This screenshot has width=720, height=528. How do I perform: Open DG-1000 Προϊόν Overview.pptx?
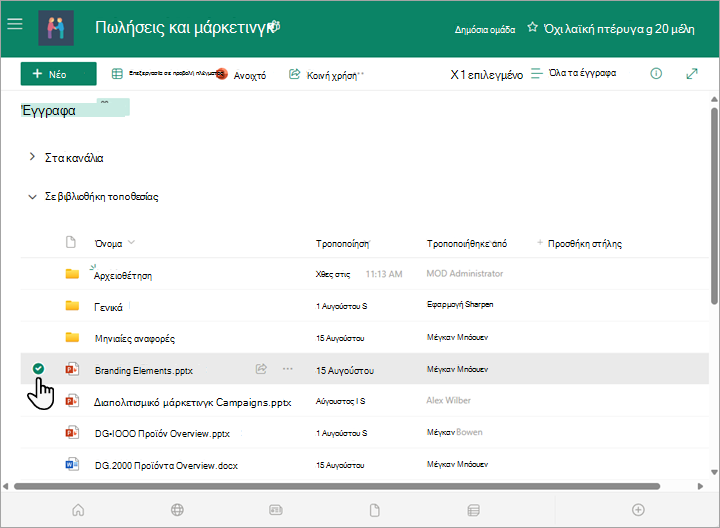point(162,434)
